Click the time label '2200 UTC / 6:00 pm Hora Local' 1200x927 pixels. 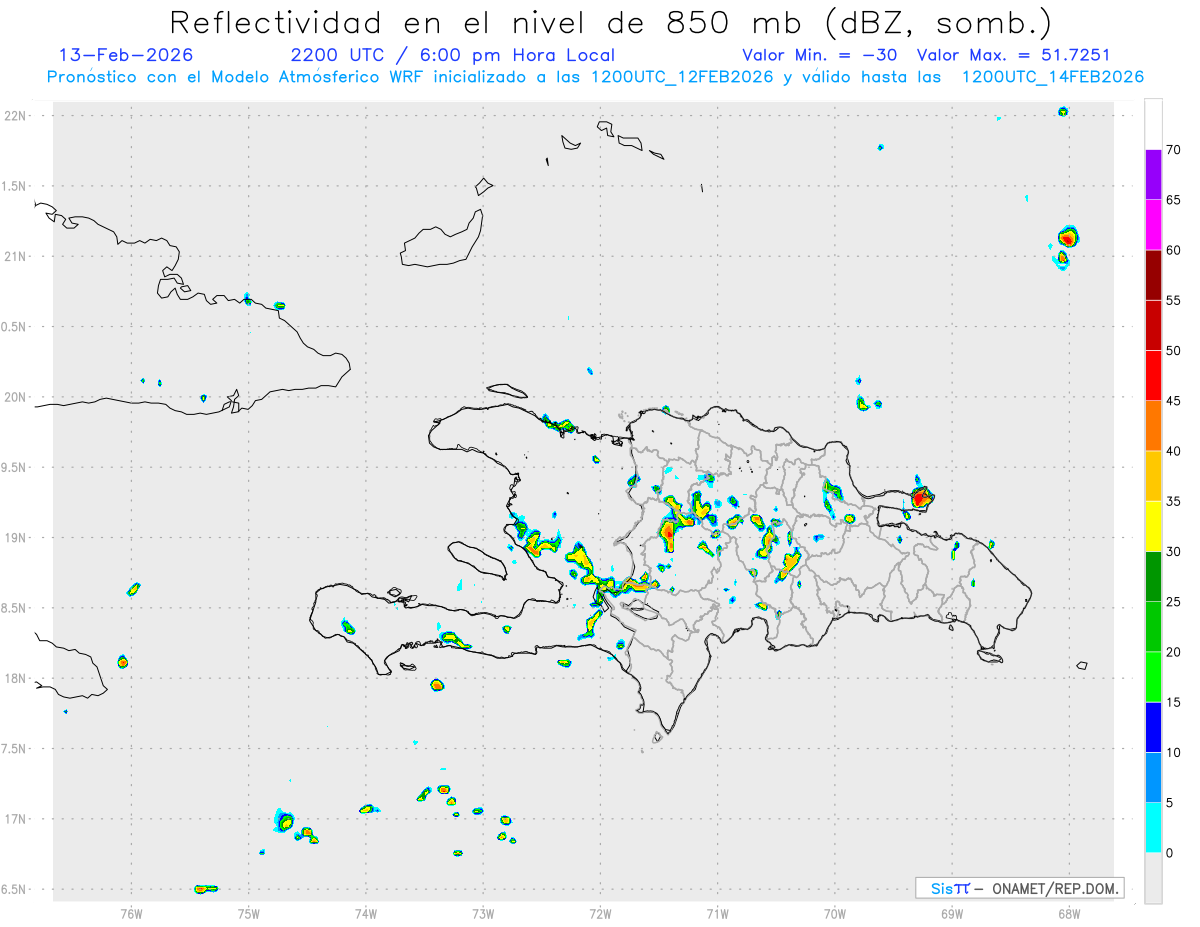click(453, 55)
